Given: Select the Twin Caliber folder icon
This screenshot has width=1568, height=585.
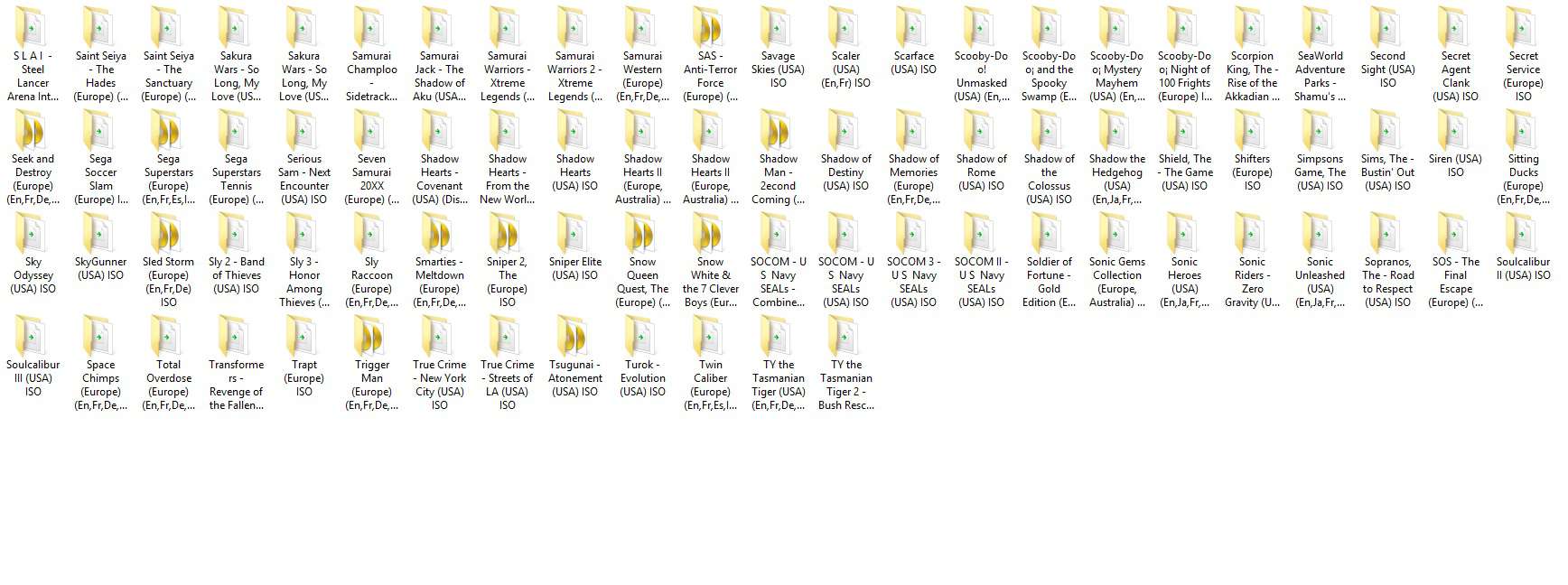Looking at the screenshot, I should coord(710,335).
